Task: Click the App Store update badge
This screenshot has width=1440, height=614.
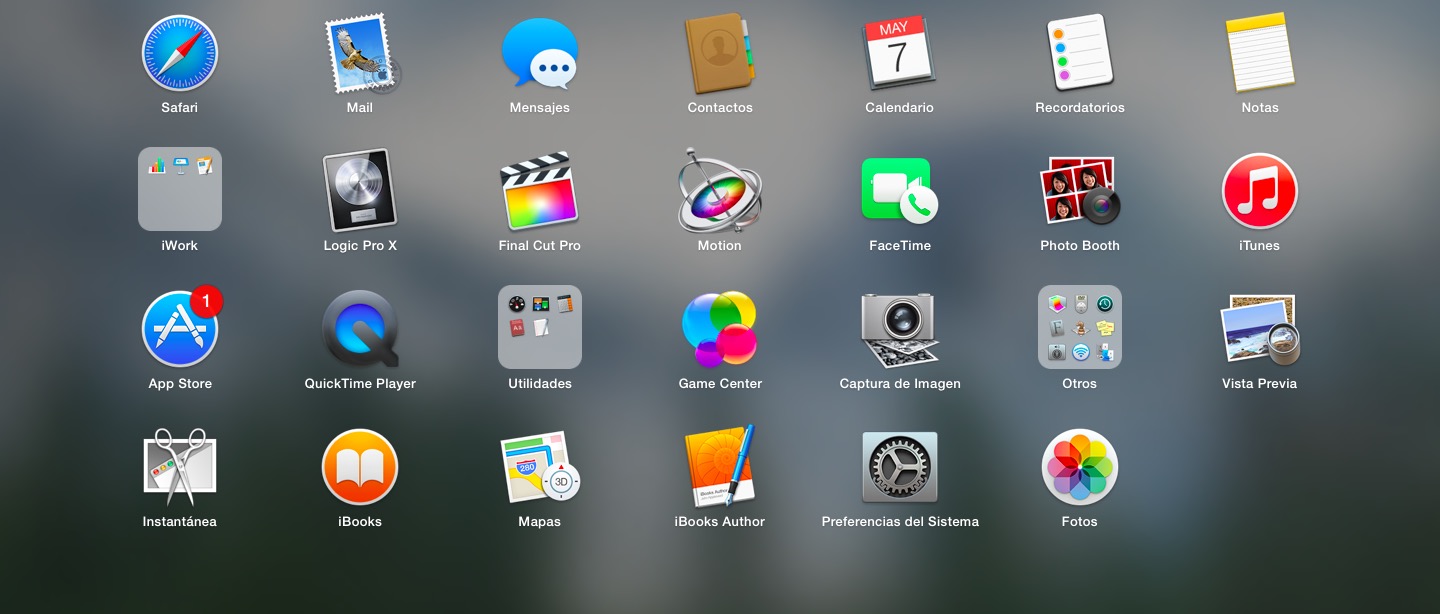Action: 206,300
